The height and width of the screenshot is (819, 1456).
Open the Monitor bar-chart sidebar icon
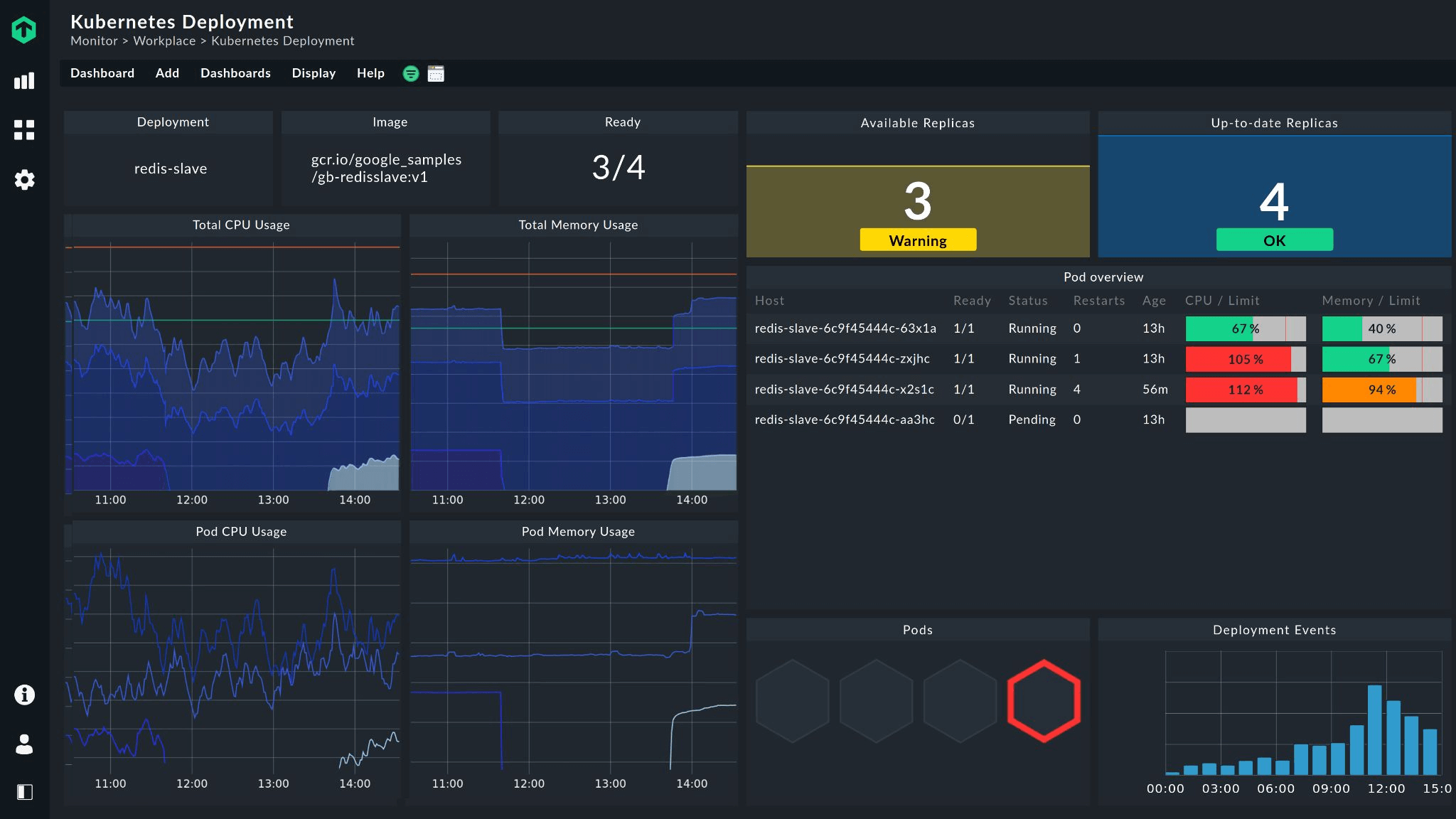pos(24,80)
